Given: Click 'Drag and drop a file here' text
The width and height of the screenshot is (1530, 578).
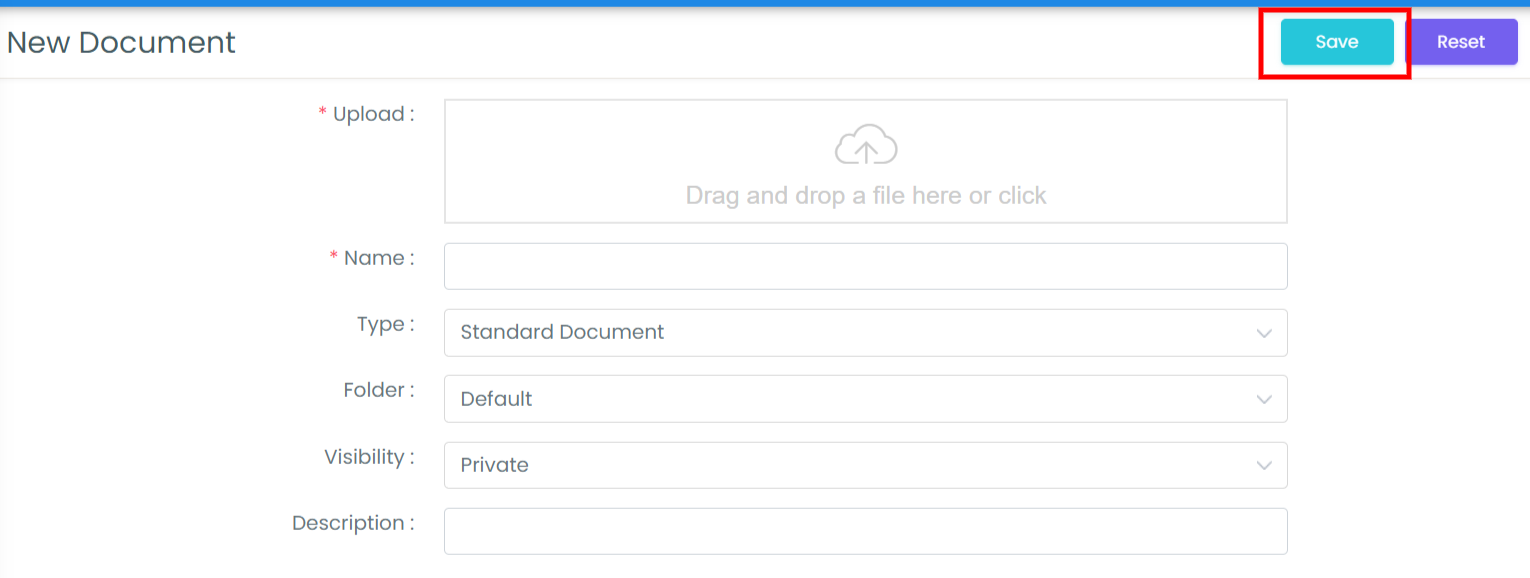Looking at the screenshot, I should coord(824,195).
